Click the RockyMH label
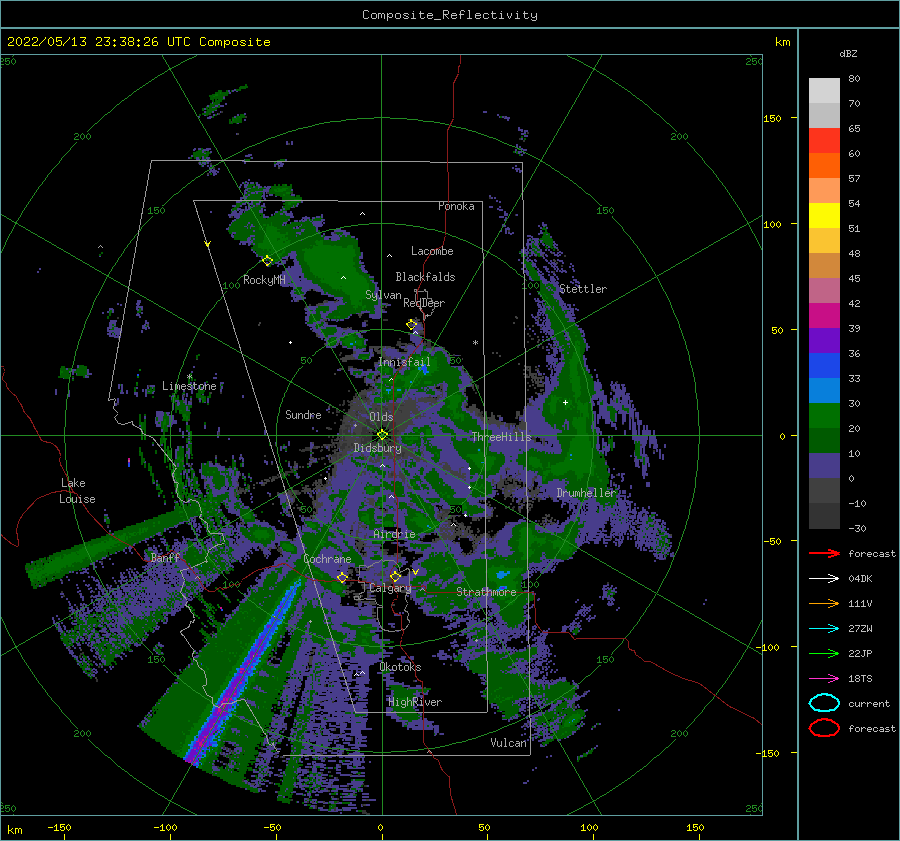The width and height of the screenshot is (900, 841). click(x=263, y=280)
